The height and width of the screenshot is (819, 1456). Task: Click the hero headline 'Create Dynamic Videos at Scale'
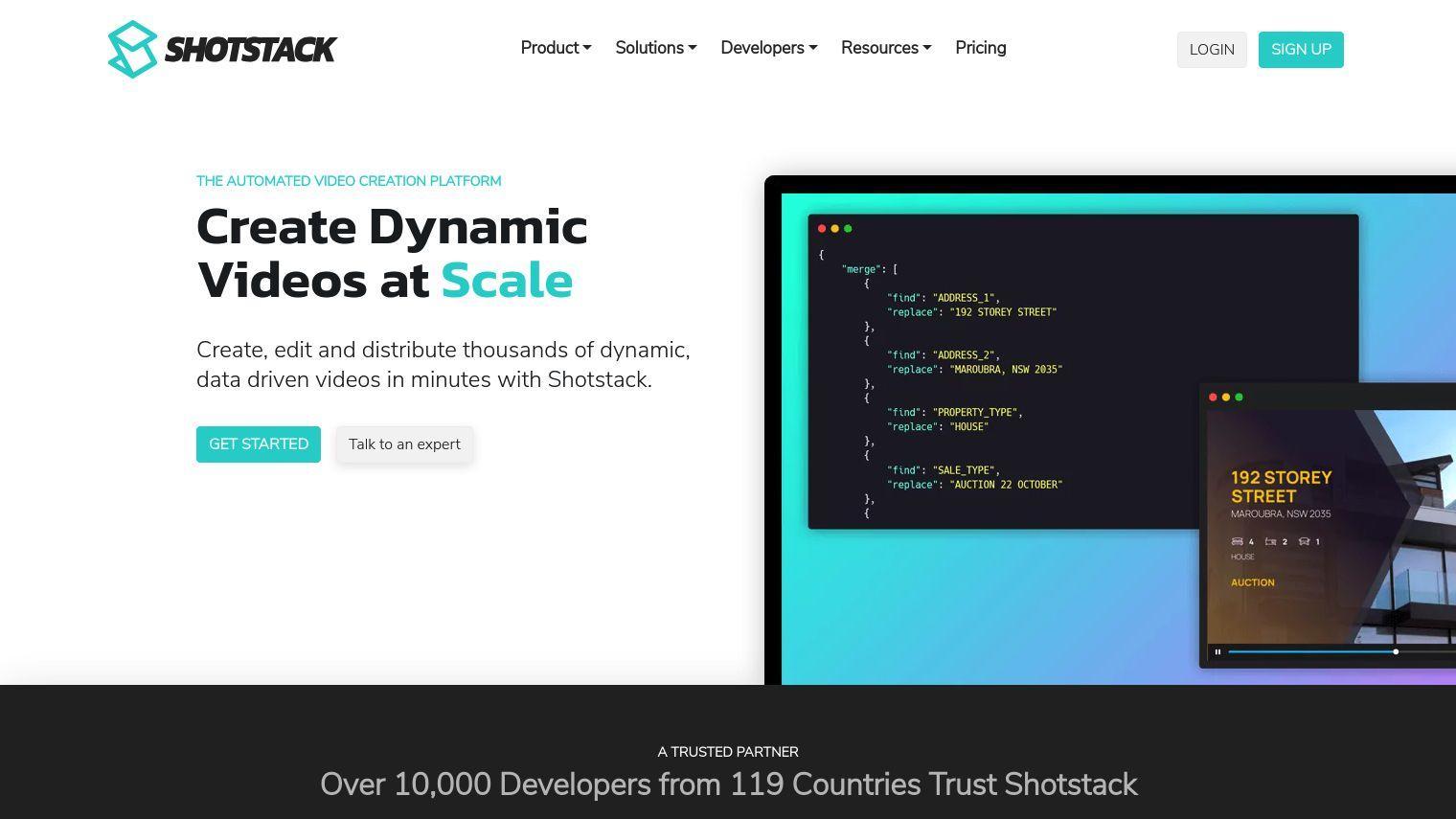(392, 254)
